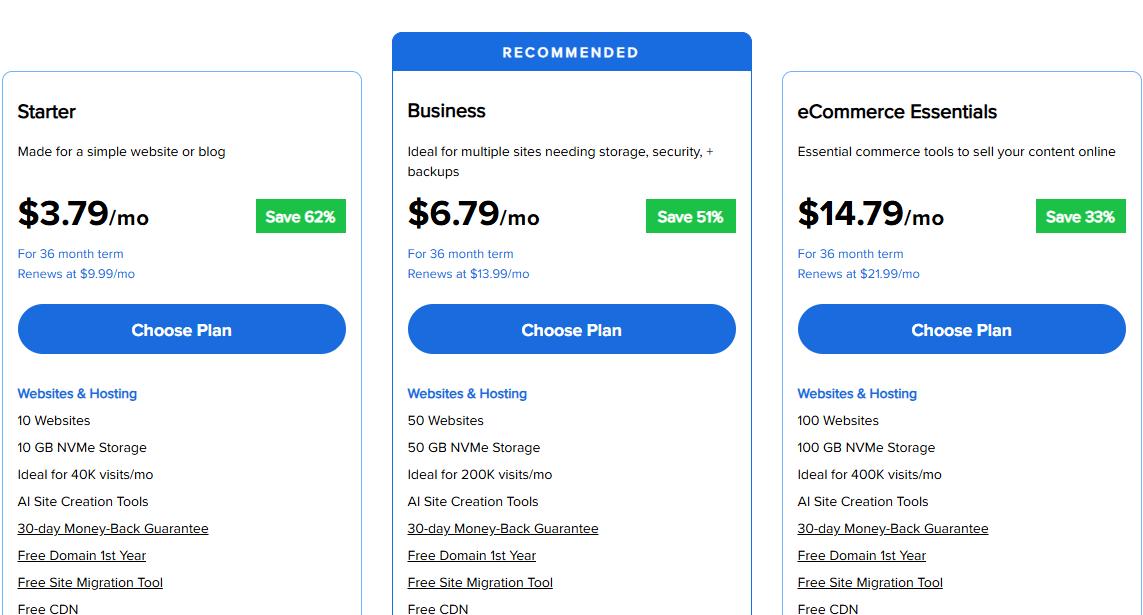Open eCommerce 30-day Money-Back Guarantee link

pos(893,529)
